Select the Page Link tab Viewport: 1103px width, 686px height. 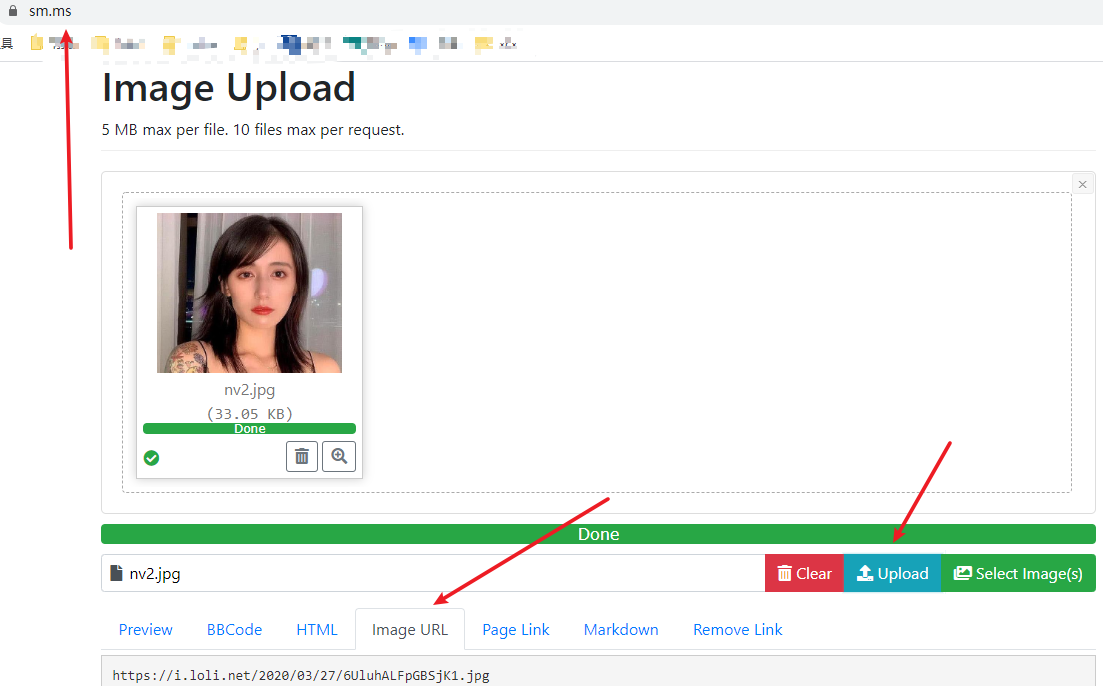tap(516, 630)
